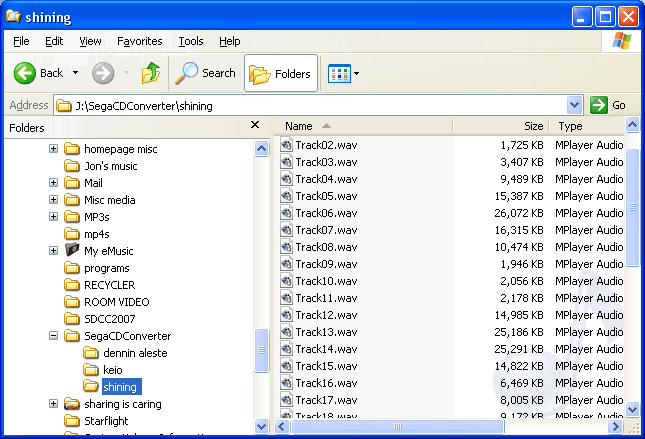The image size is (645, 439).
Task: Open the Tools menu
Action: click(x=190, y=41)
